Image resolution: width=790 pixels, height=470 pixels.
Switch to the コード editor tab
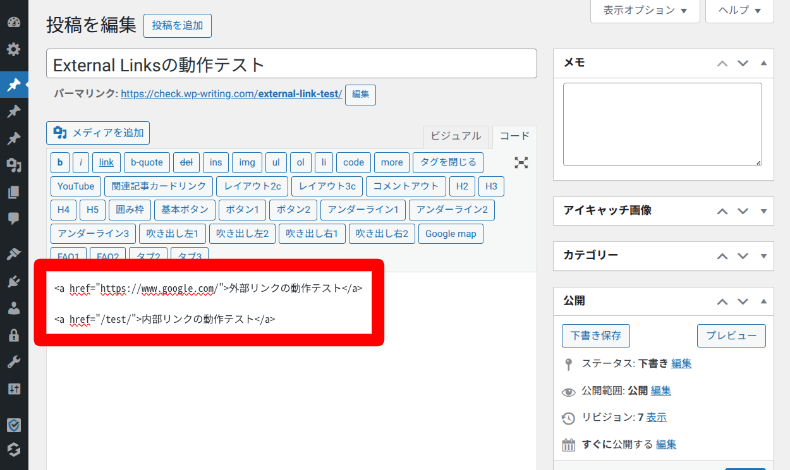pyautogui.click(x=514, y=136)
